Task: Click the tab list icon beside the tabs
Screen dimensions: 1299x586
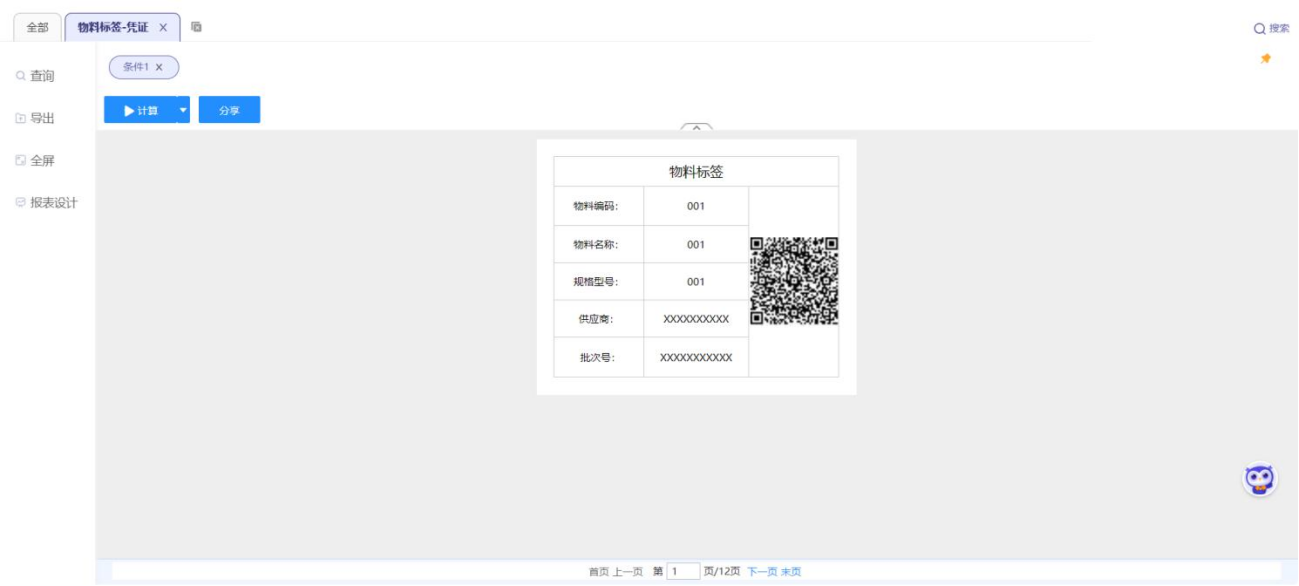Action: pos(196,27)
